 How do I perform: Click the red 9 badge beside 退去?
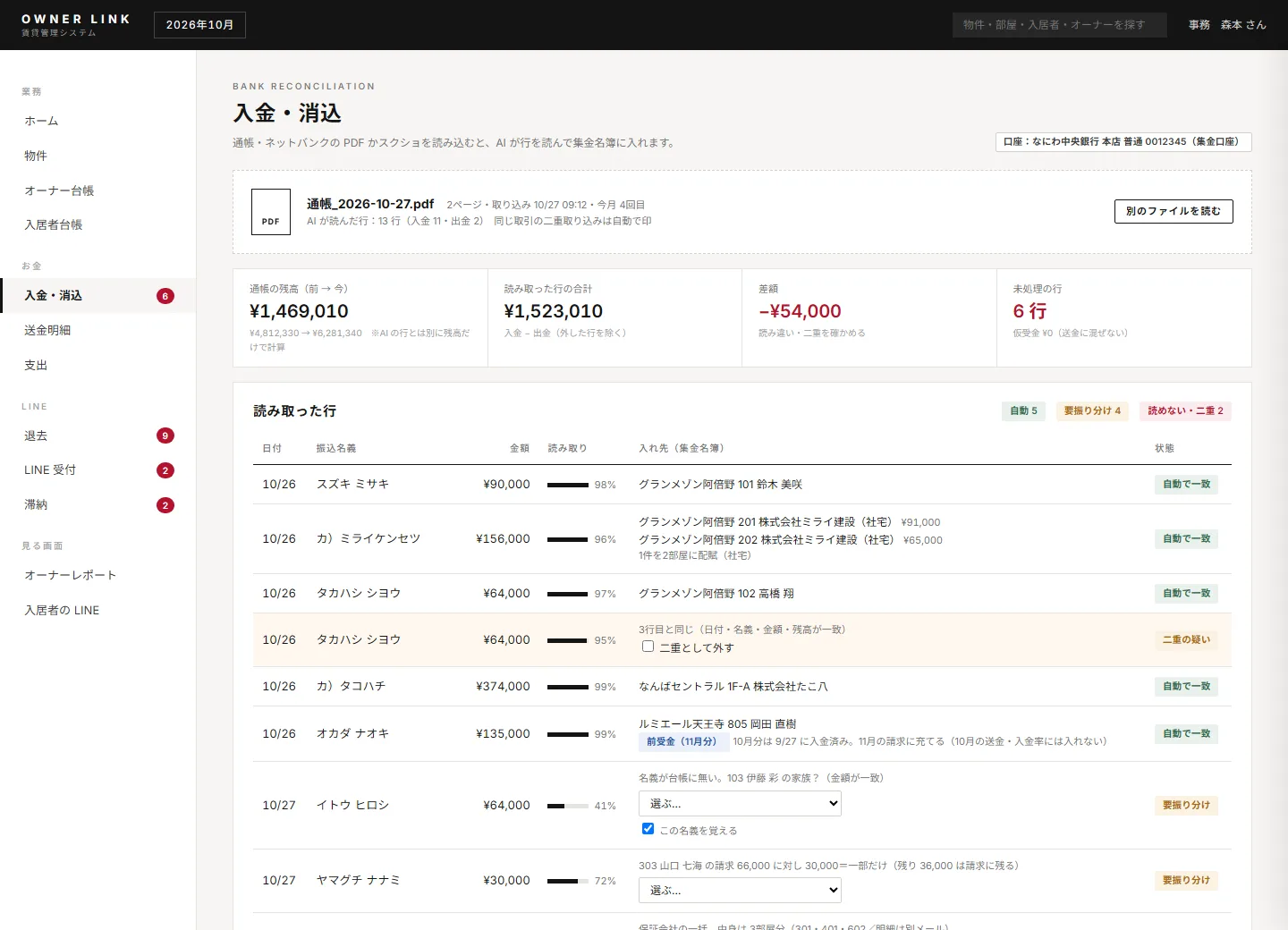(x=165, y=435)
